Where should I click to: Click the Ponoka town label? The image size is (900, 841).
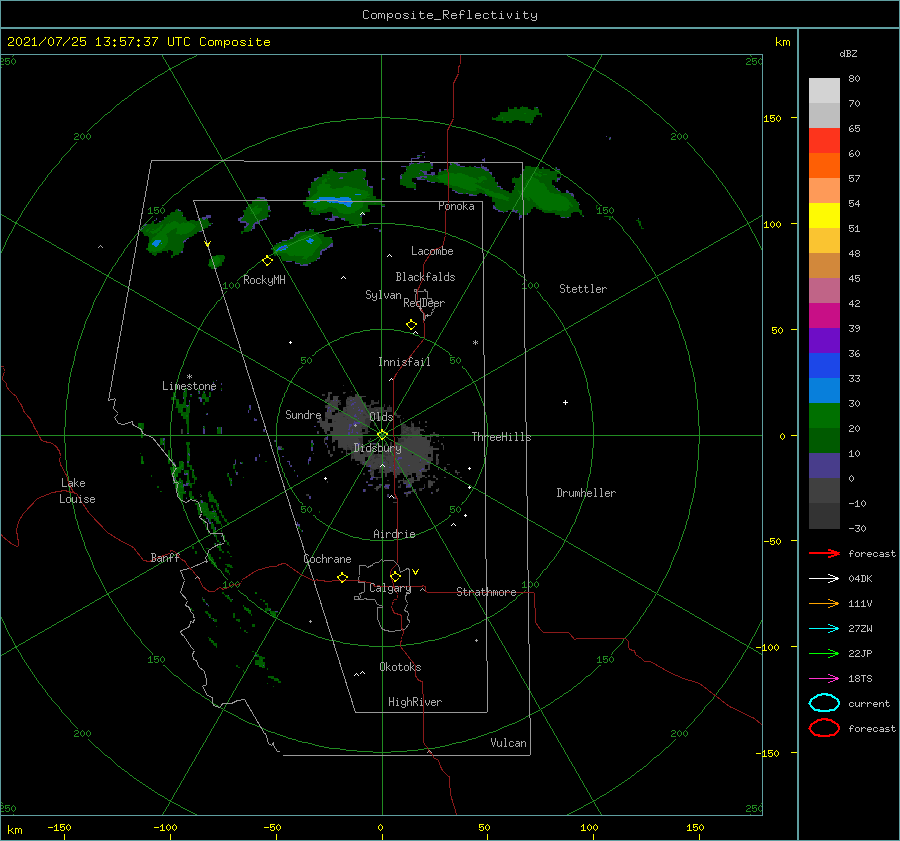click(x=456, y=206)
